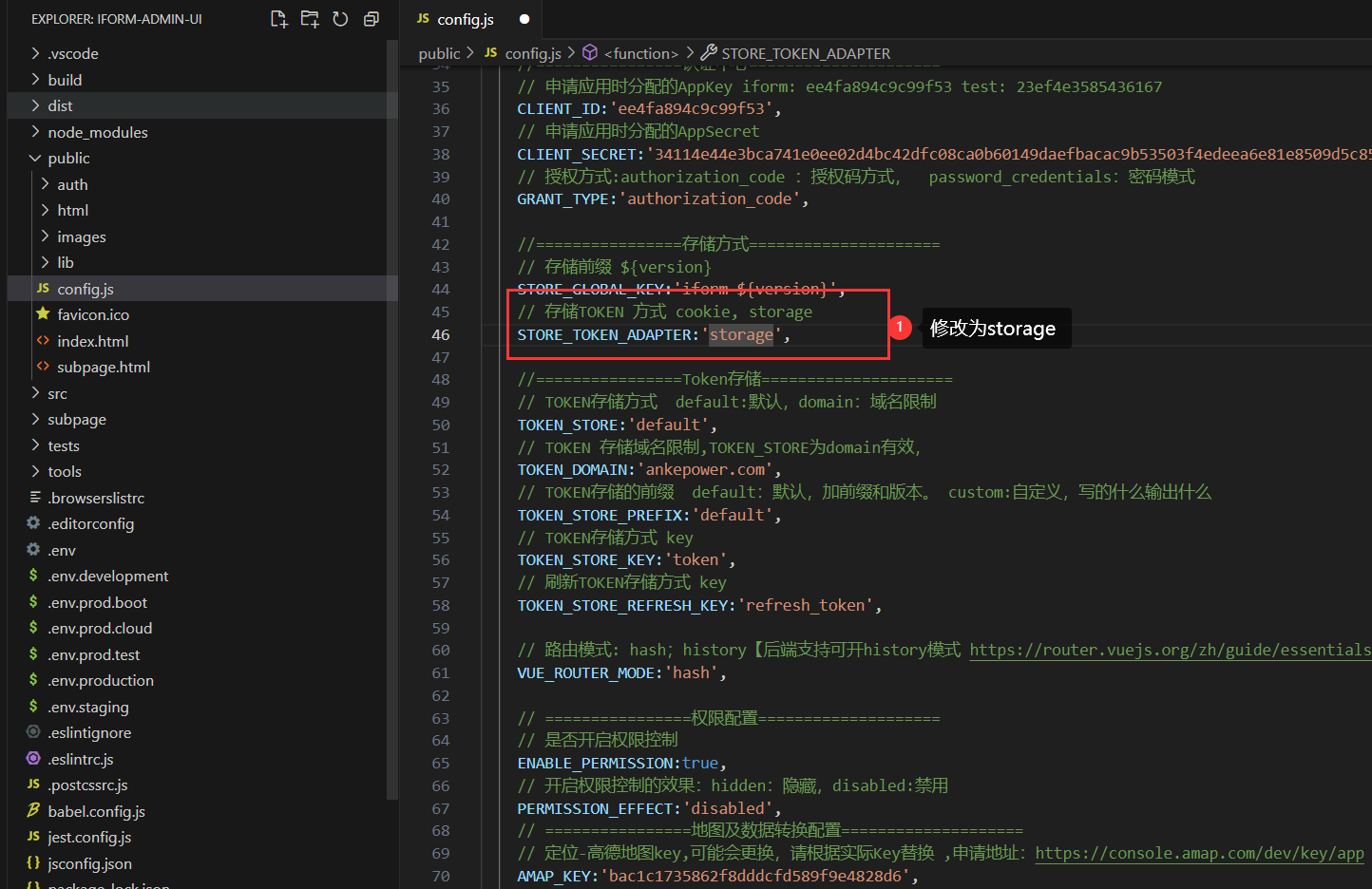Select the .env.production file
This screenshot has width=1372, height=889.
click(x=101, y=680)
